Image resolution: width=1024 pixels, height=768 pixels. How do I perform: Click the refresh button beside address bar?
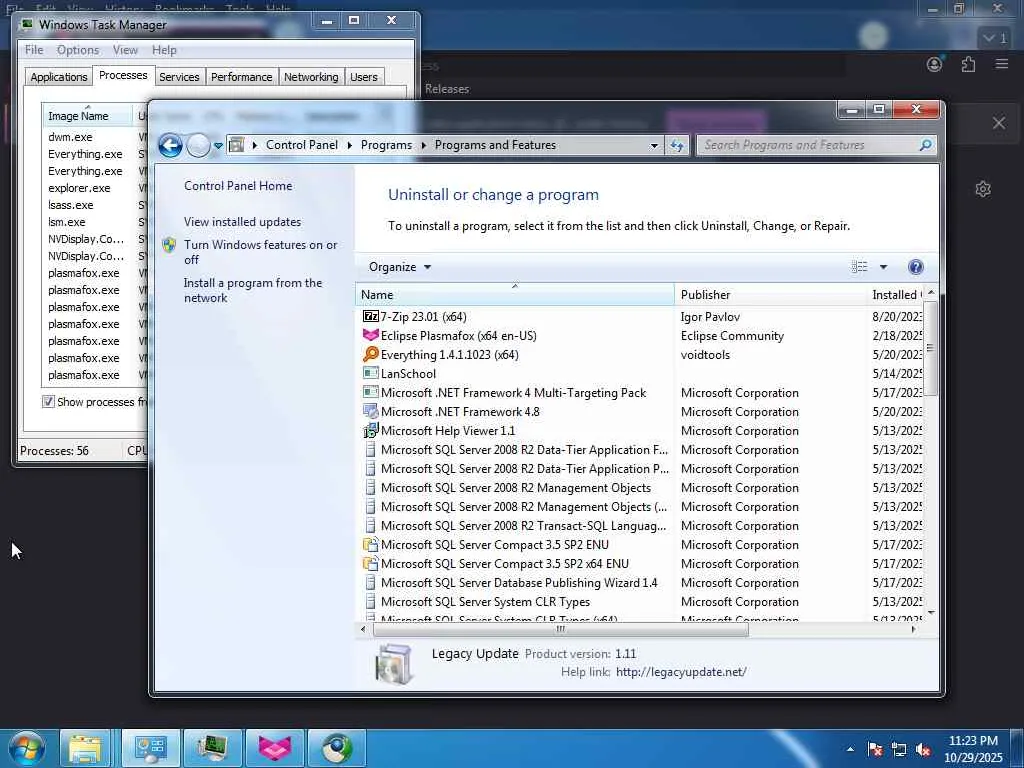pos(677,145)
